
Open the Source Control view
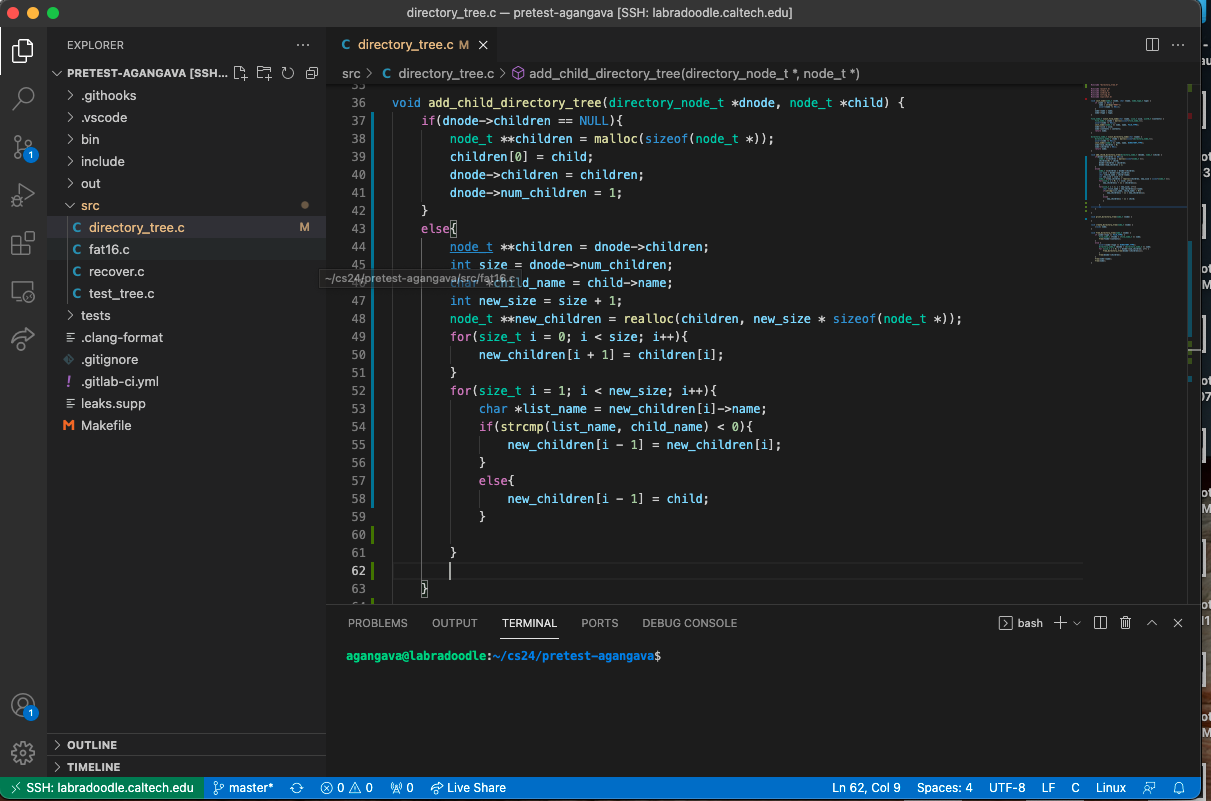click(23, 148)
